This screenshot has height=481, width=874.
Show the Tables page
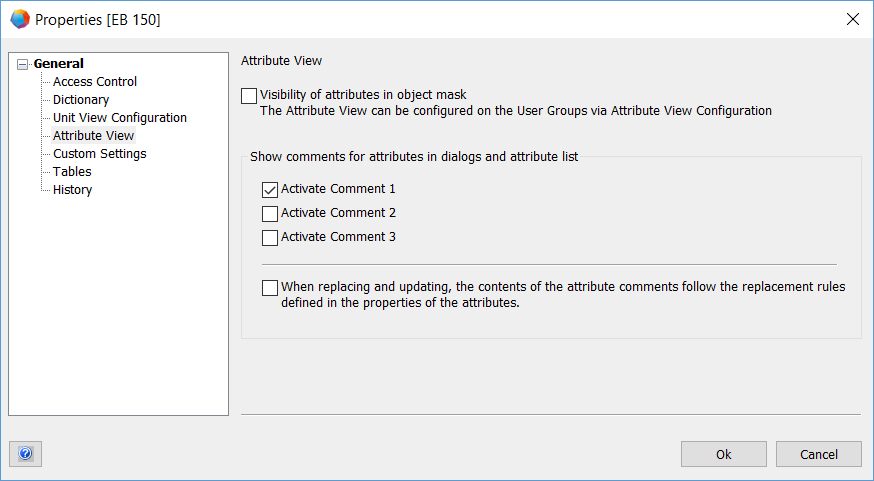coord(72,172)
